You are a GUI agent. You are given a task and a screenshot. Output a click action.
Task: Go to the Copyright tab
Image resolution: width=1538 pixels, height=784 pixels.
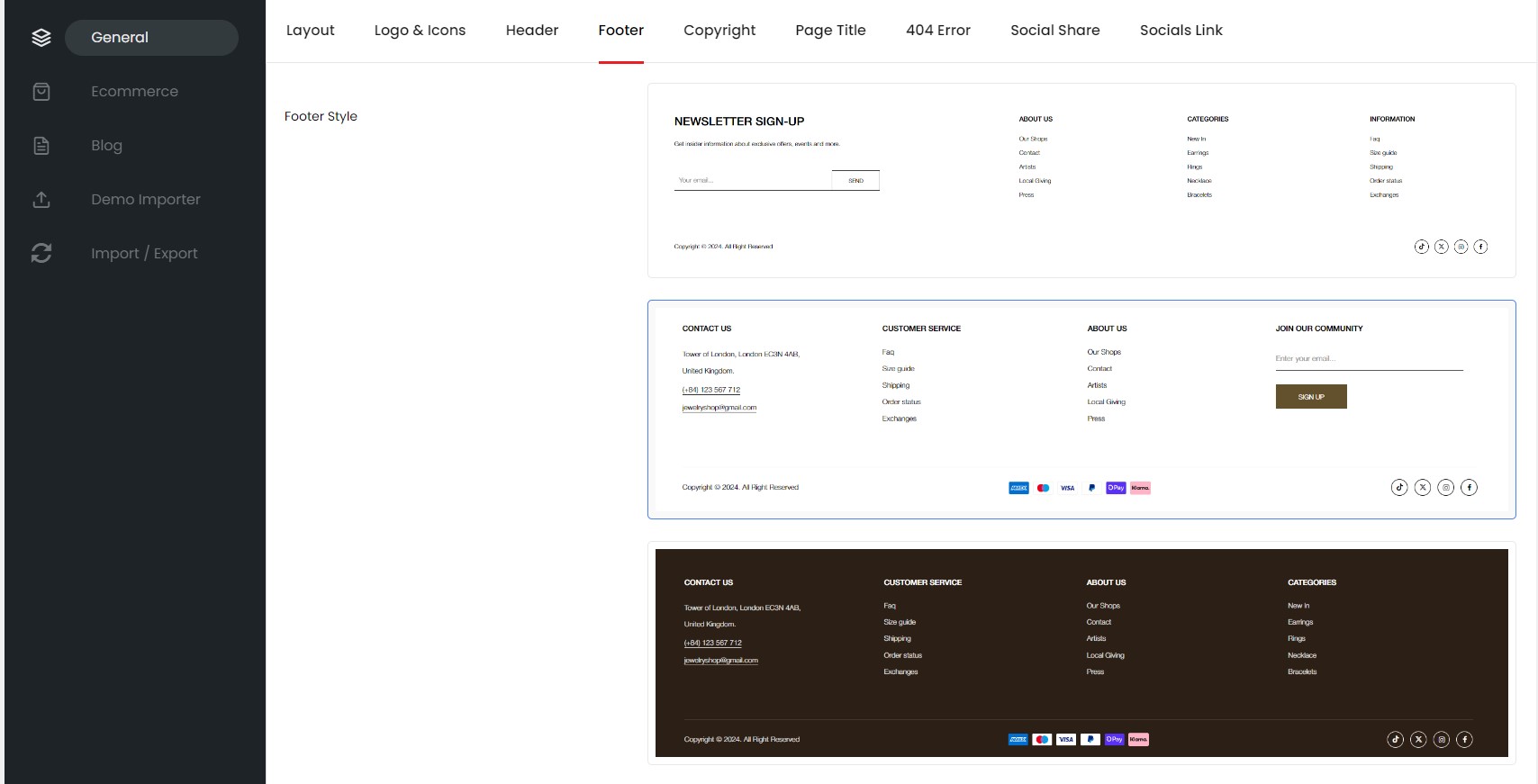[x=719, y=31]
